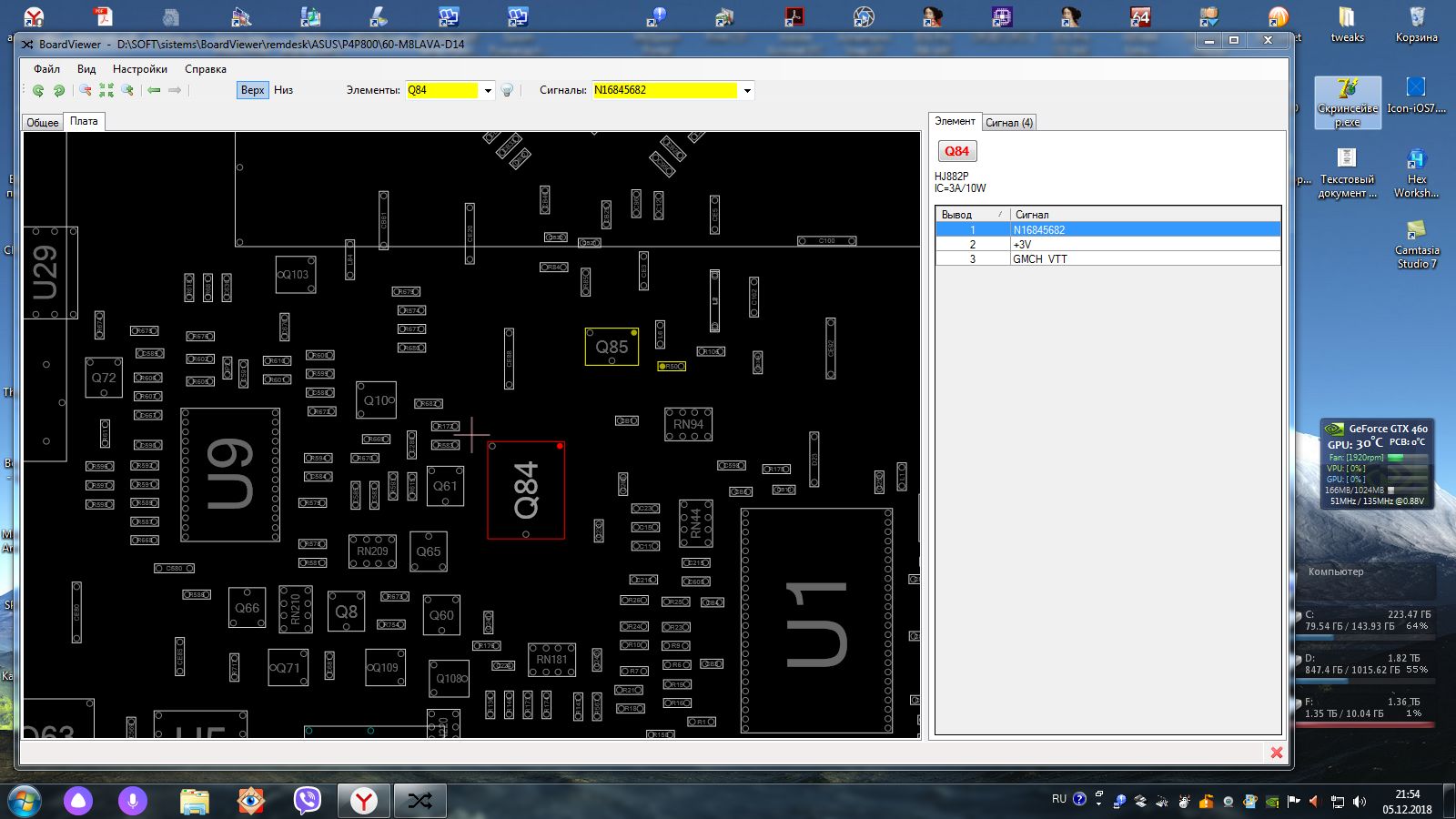The width and height of the screenshot is (1456, 819).
Task: Open the Настройки menu
Action: point(140,69)
